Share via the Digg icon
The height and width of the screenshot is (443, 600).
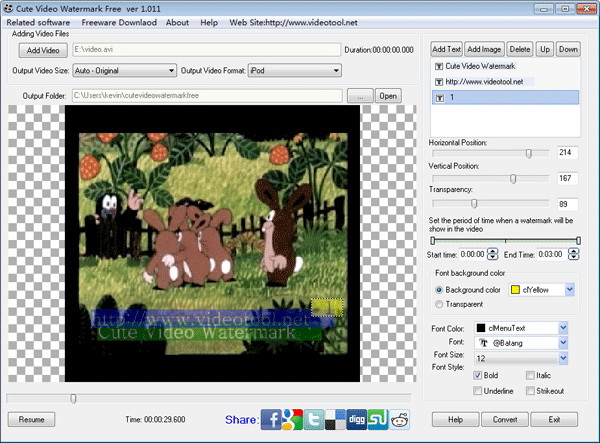pyautogui.click(x=357, y=419)
